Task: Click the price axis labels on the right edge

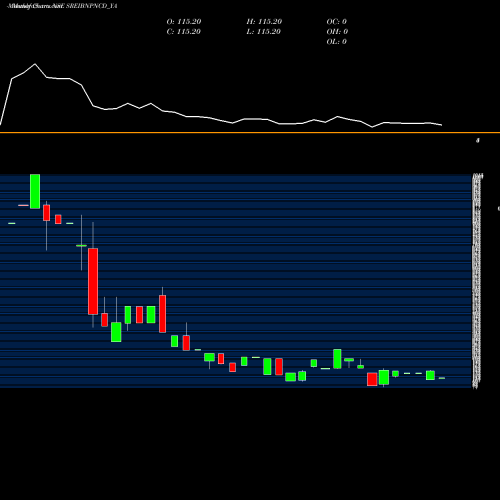Action: pos(477,281)
